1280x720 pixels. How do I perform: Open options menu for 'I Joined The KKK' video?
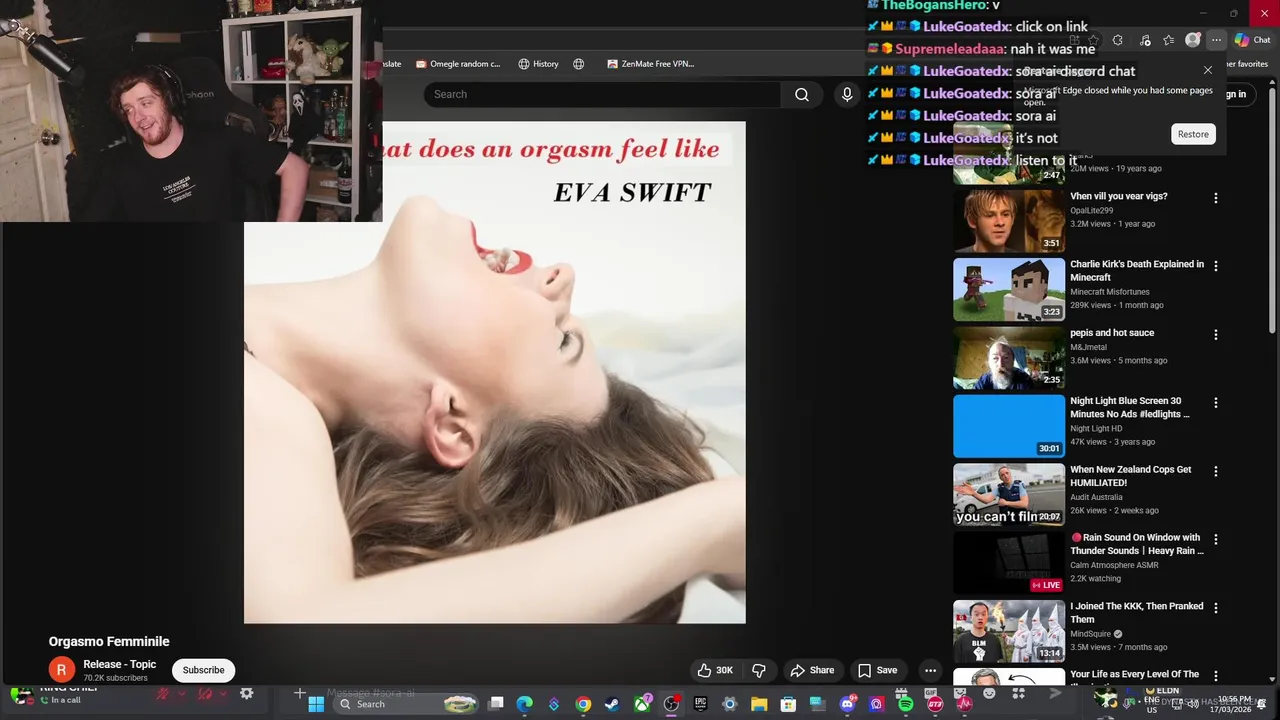point(1216,608)
